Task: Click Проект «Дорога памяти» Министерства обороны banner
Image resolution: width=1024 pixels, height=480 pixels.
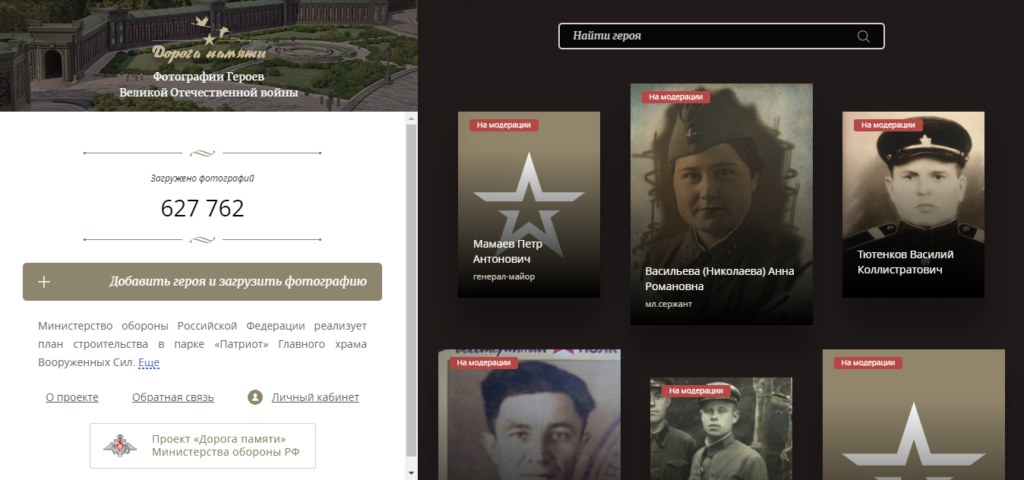Action: [202, 446]
